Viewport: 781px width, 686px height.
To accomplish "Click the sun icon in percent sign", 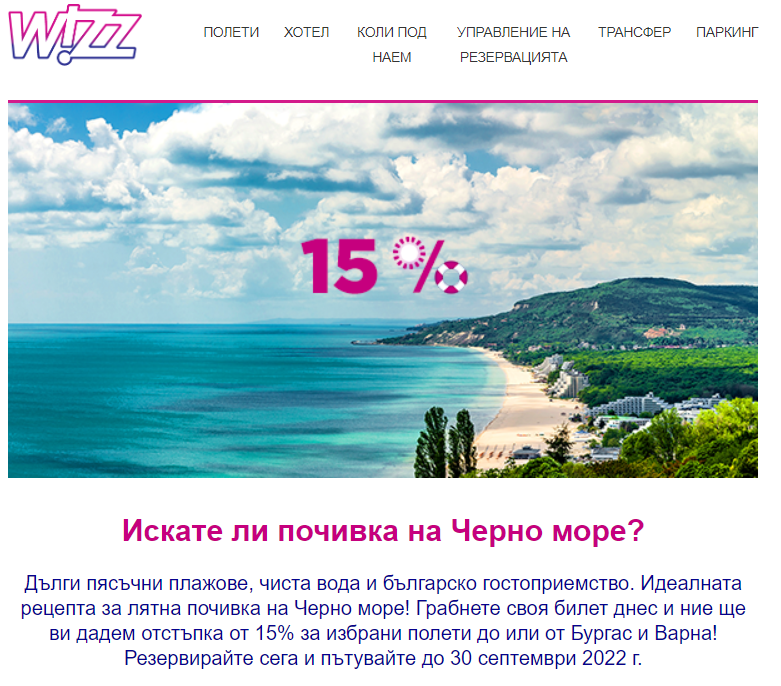I will point(409,252).
